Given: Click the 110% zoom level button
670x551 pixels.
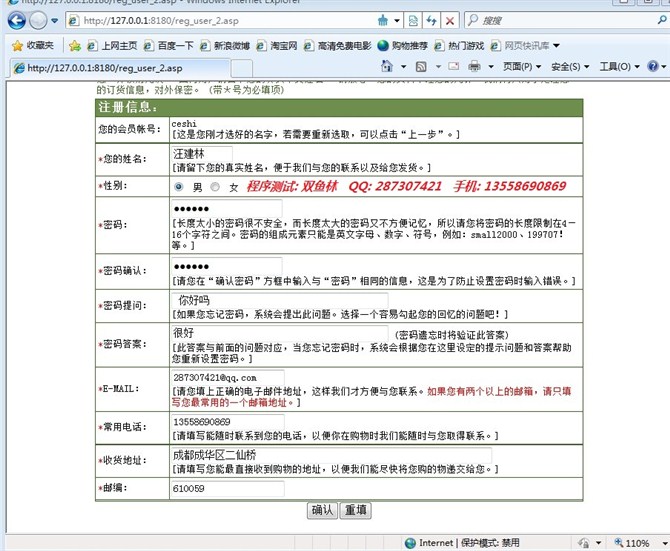Looking at the screenshot, I should pyautogui.click(x=632, y=543).
